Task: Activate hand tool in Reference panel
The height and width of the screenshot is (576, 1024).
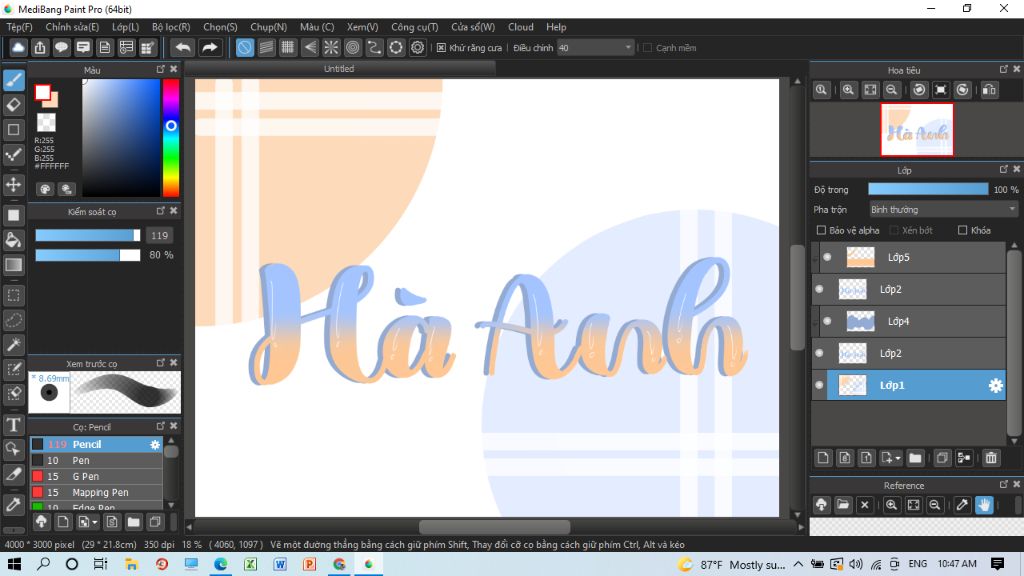Action: tap(984, 505)
